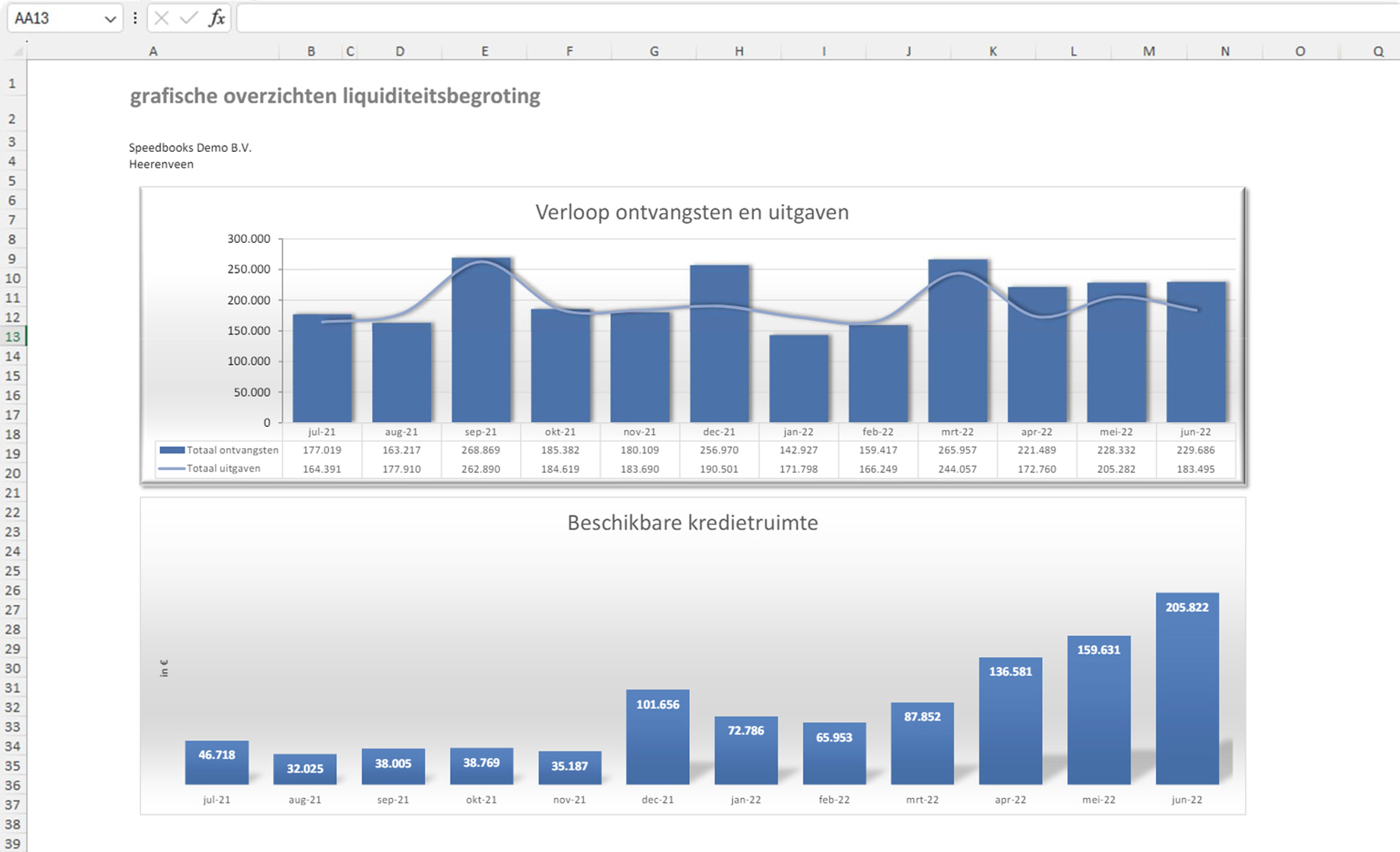Select column B header
Screen dimensions: 1400x852
(310, 51)
